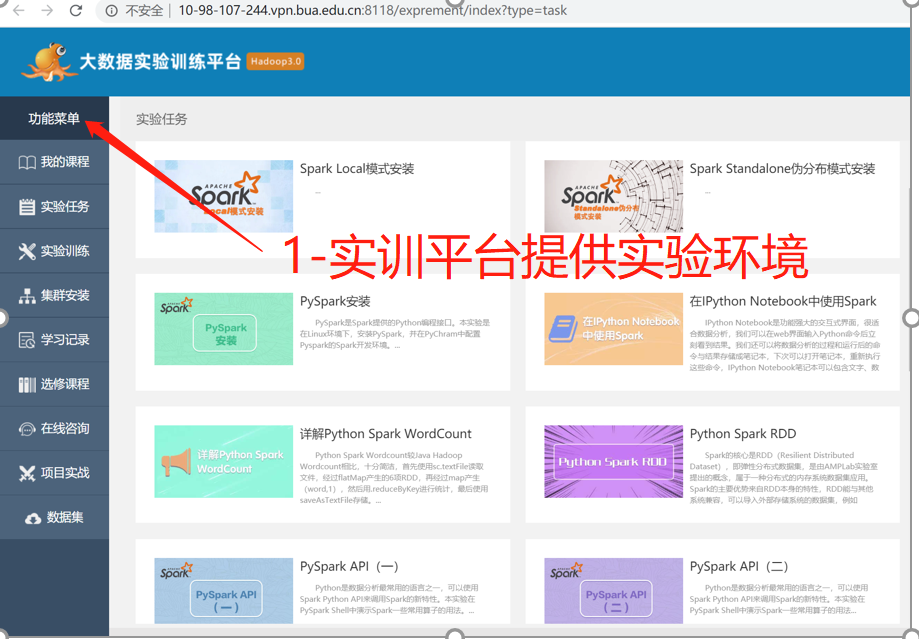This screenshot has width=919, height=639.
Task: Open 选修课程 in the sidebar
Action: [54, 384]
